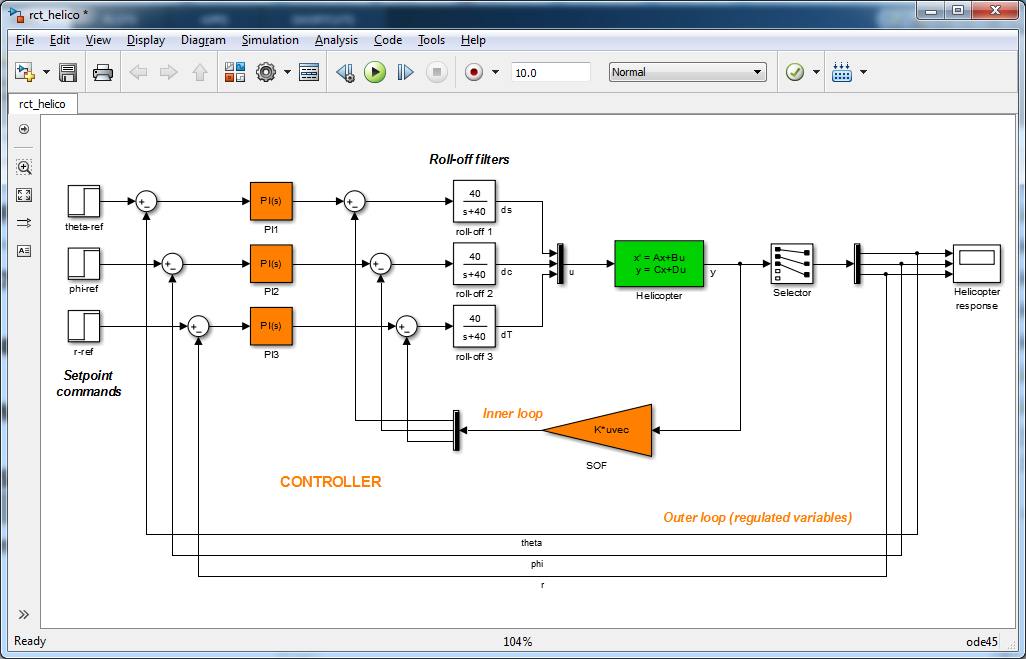1026x659 pixels.
Task: Select the roll-off 3 transfer function block
Action: pyautogui.click(x=474, y=326)
